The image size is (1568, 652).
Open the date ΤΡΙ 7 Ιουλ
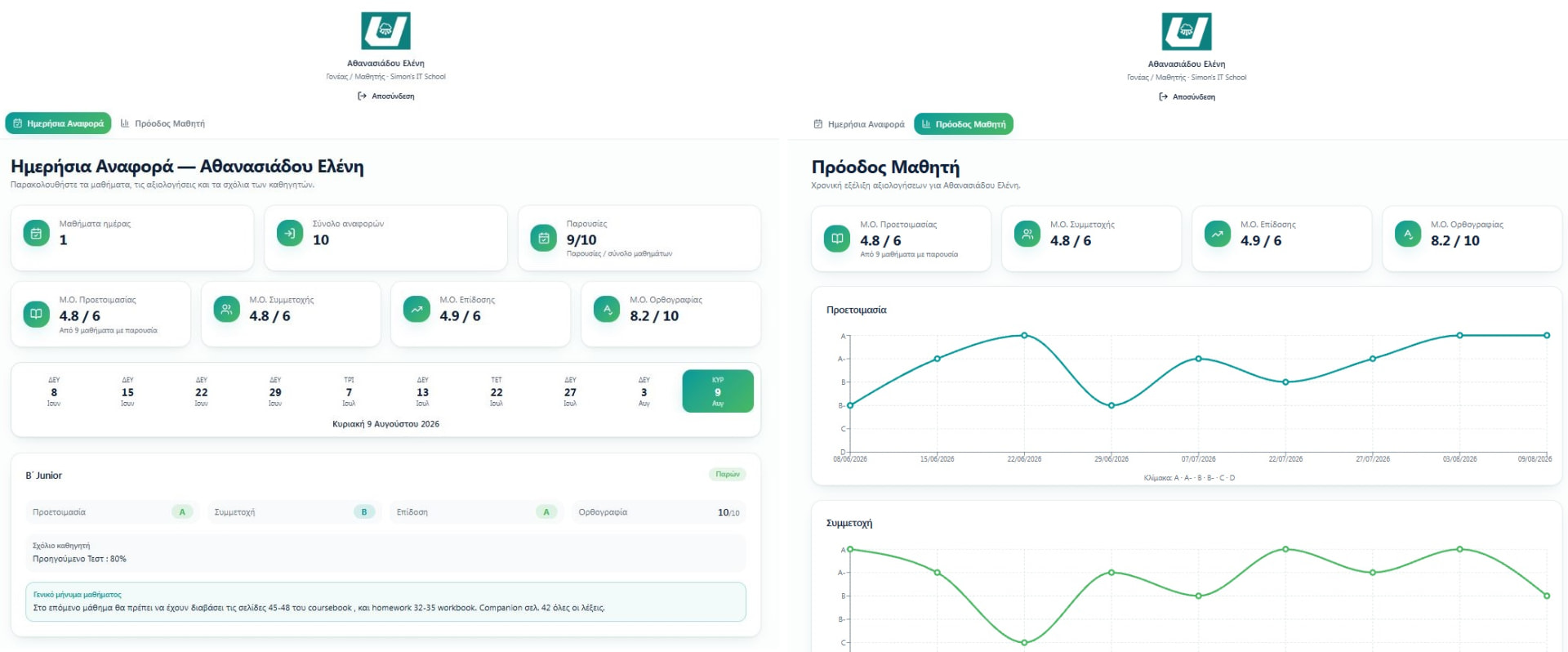pyautogui.click(x=349, y=391)
